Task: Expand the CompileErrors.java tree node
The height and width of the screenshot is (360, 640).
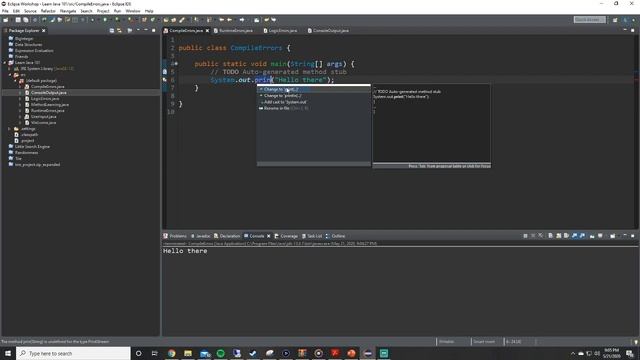Action: tap(20, 87)
